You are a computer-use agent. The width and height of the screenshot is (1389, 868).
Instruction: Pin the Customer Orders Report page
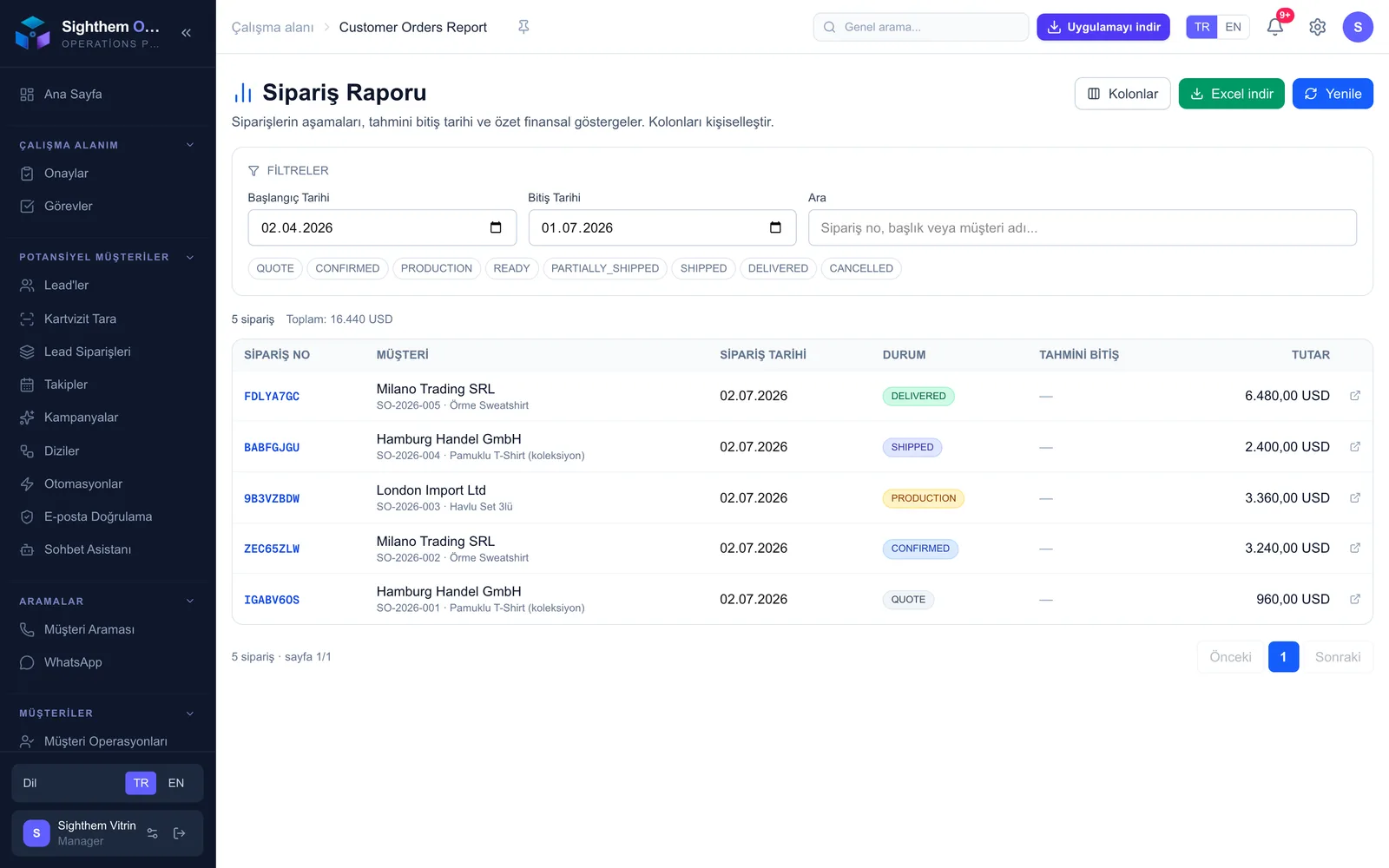click(523, 27)
